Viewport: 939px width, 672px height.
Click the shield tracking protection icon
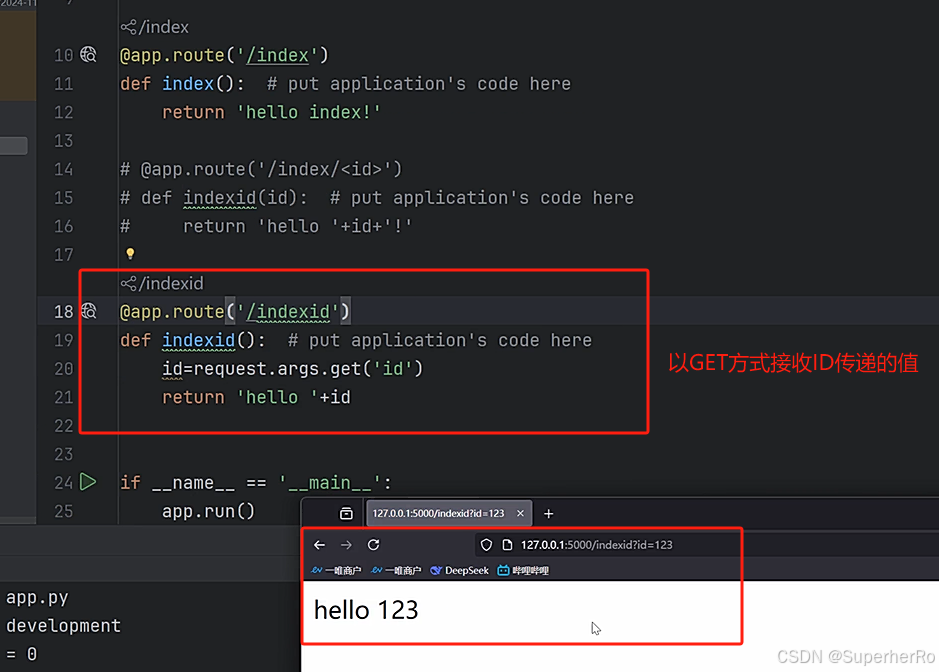[x=486, y=545]
